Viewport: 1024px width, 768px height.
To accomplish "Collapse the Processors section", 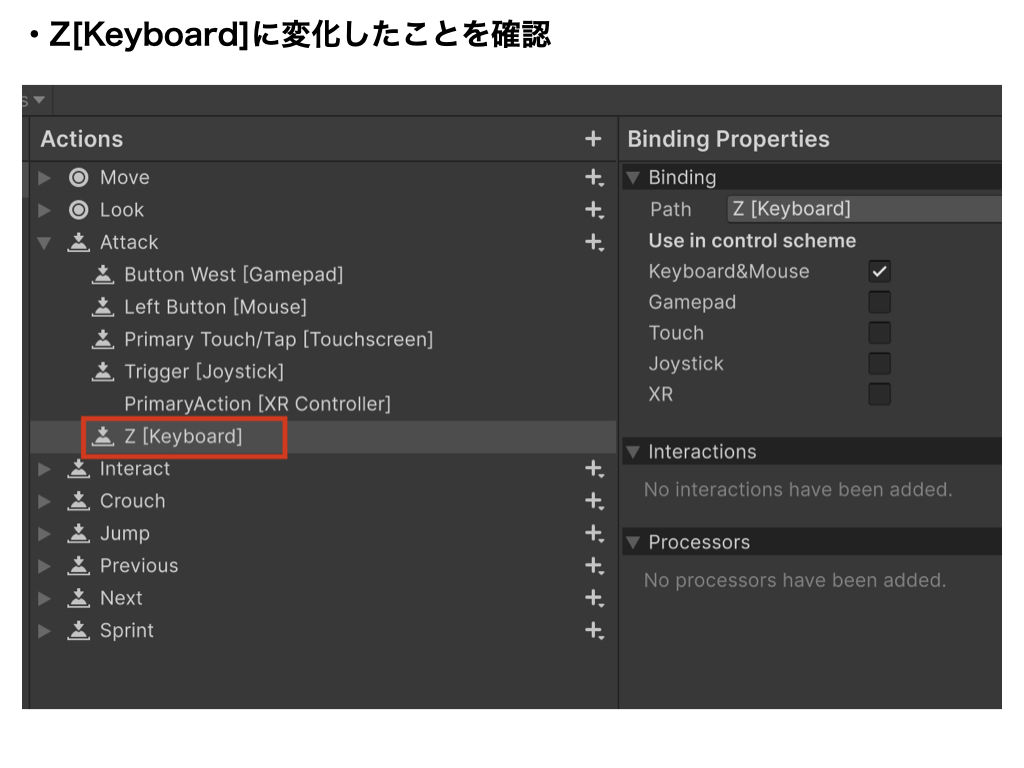I will (632, 543).
